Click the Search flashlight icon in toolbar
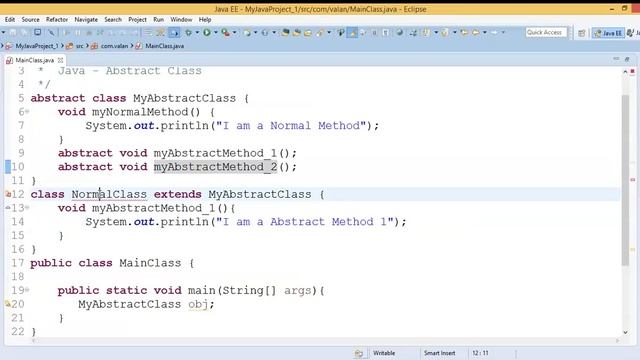The height and width of the screenshot is (360, 640). 320,32
